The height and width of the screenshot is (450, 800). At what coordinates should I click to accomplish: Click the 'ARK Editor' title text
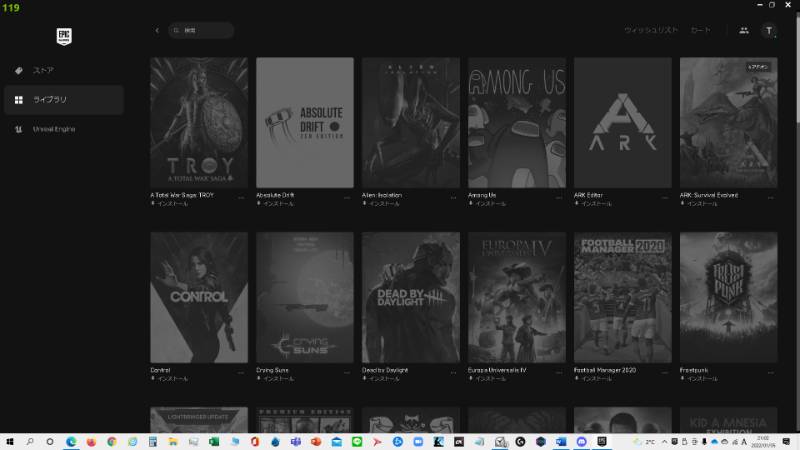(588, 195)
